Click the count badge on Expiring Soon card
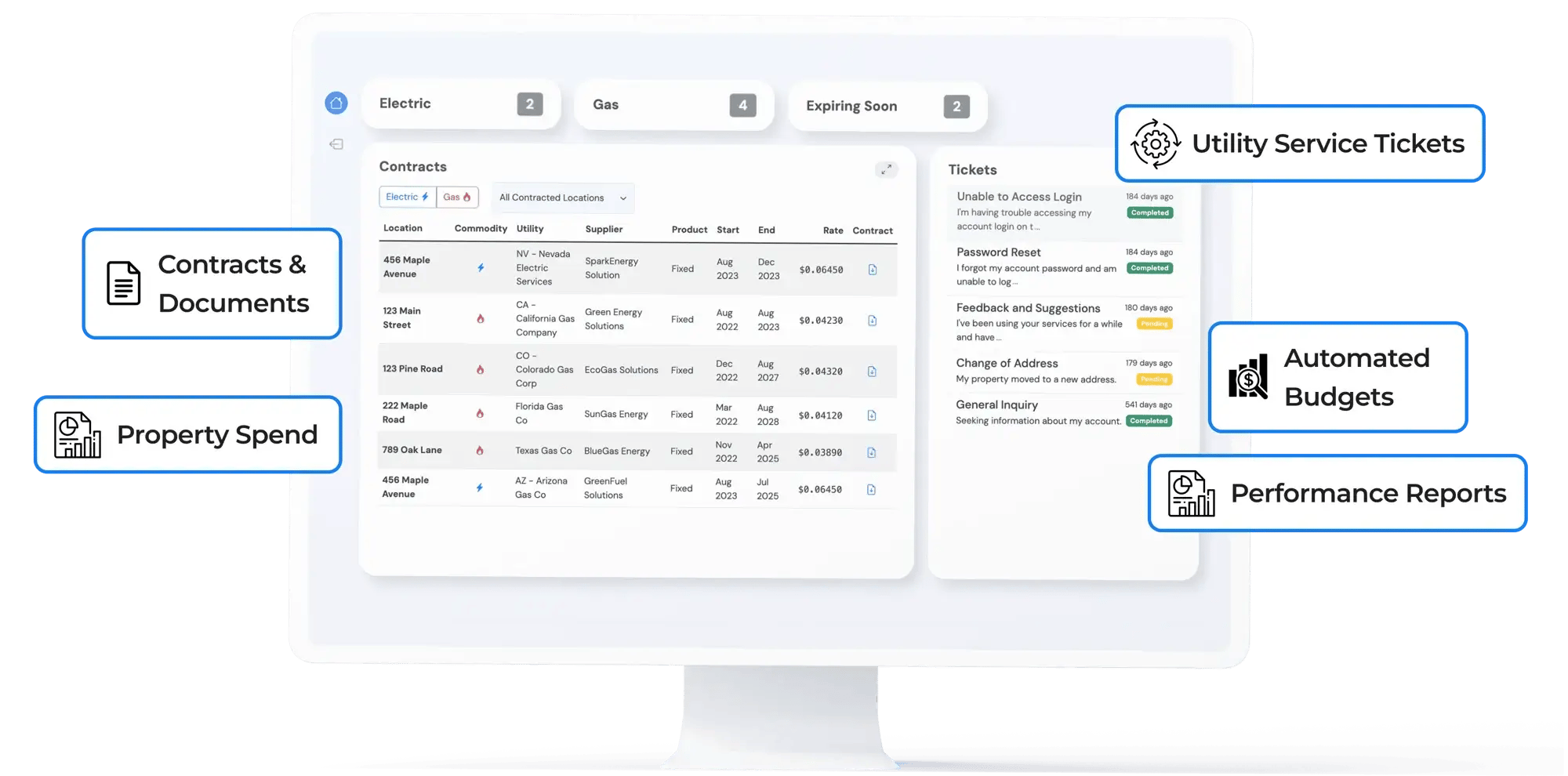 (956, 107)
